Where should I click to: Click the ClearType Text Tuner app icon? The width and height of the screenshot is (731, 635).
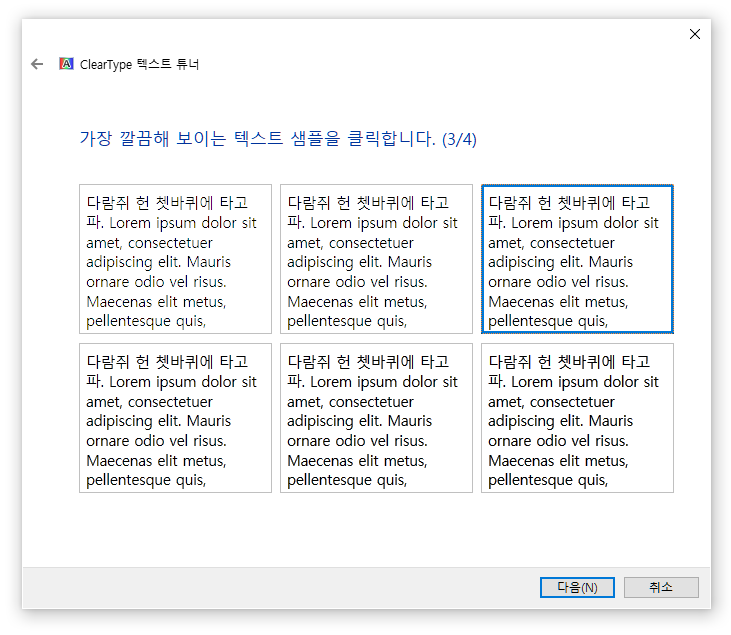point(66,63)
